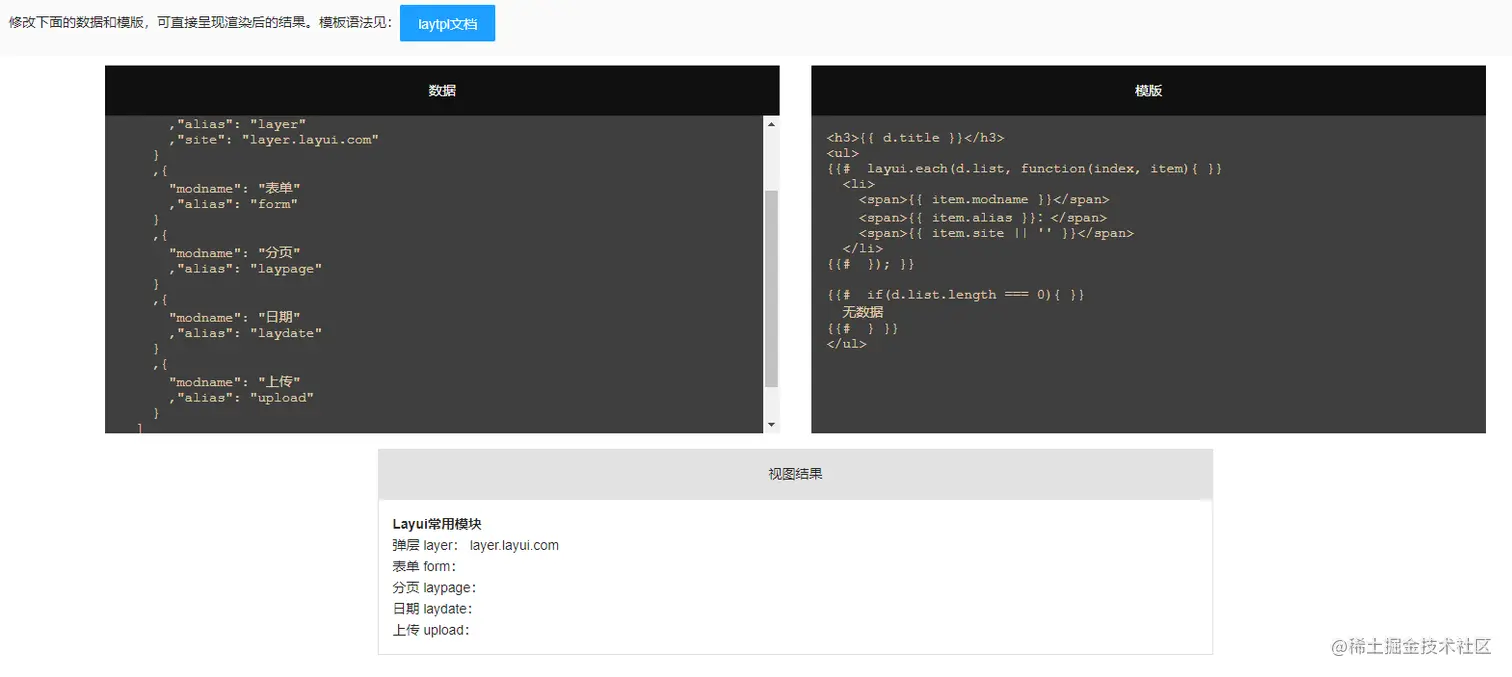Click the "modname": "分页" line
This screenshot has height=677, width=1512.
point(235,253)
